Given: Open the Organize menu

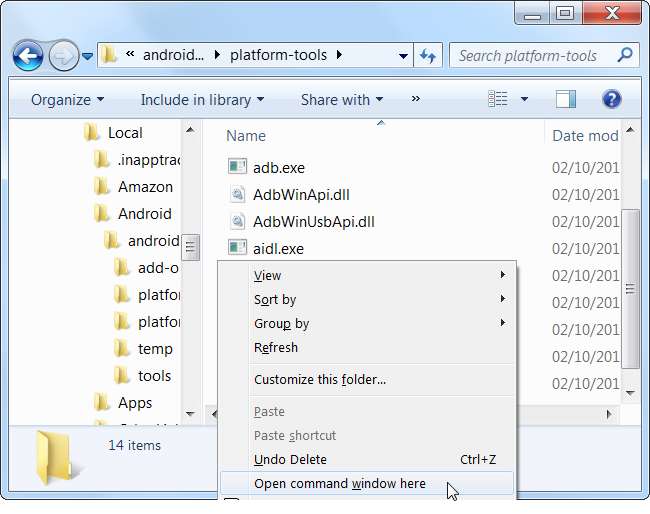Looking at the screenshot, I should point(67,100).
